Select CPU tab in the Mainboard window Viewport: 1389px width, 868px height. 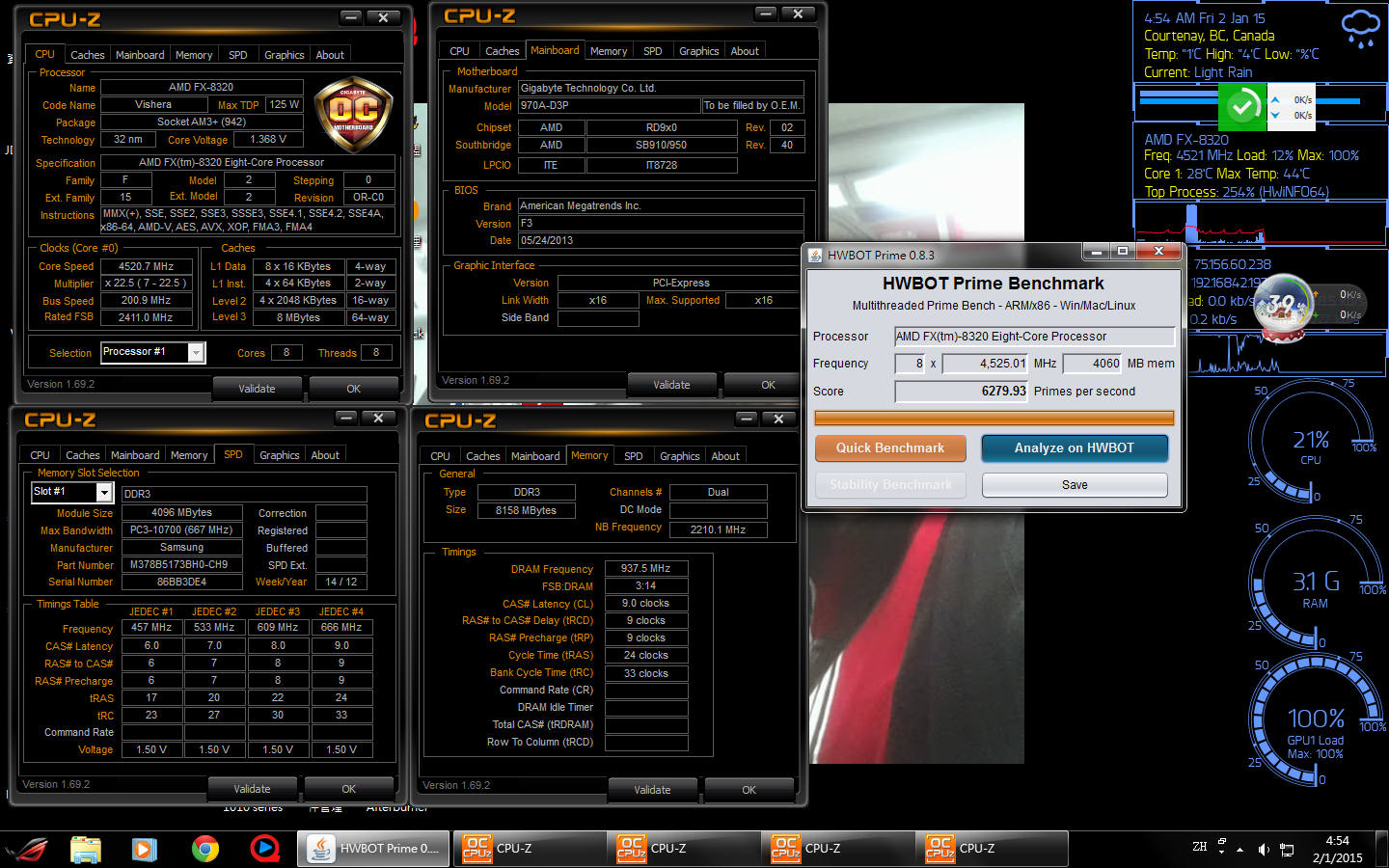(x=459, y=51)
